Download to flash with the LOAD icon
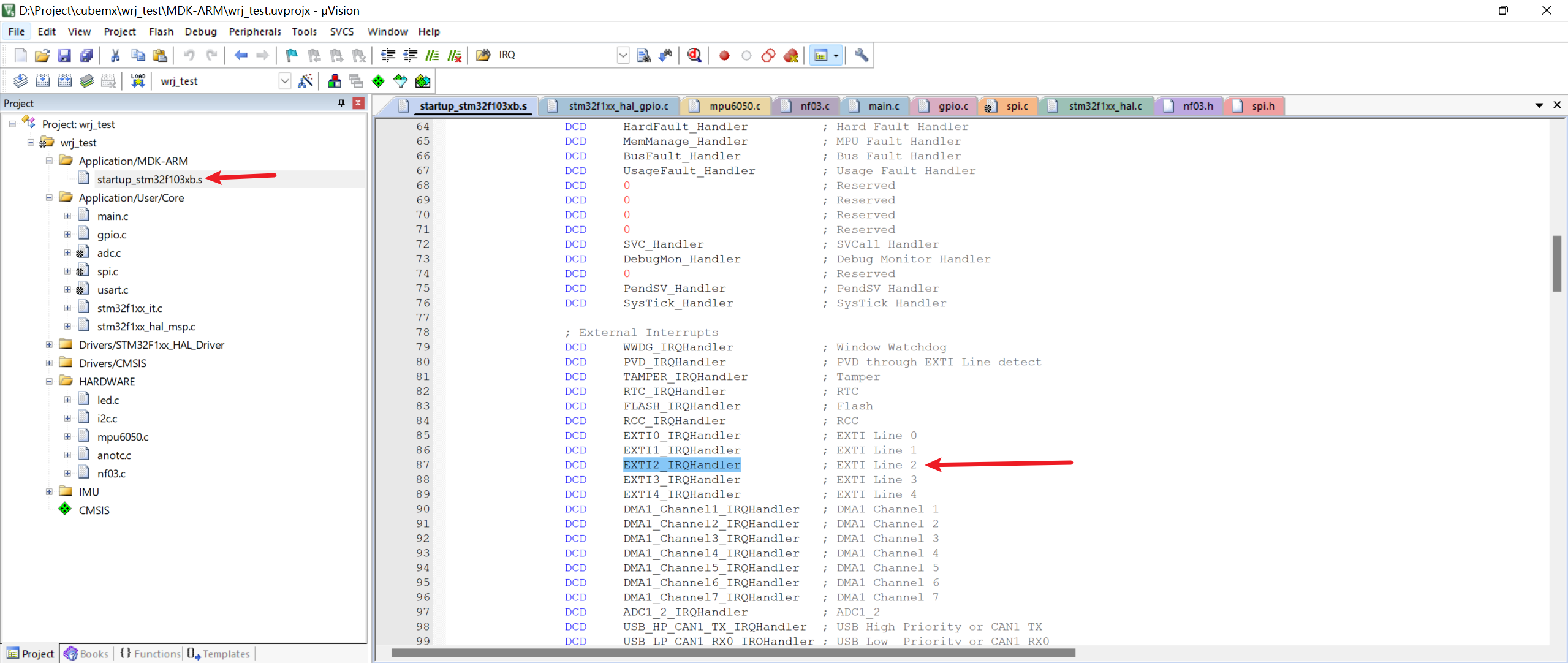The image size is (1568, 663). click(138, 81)
